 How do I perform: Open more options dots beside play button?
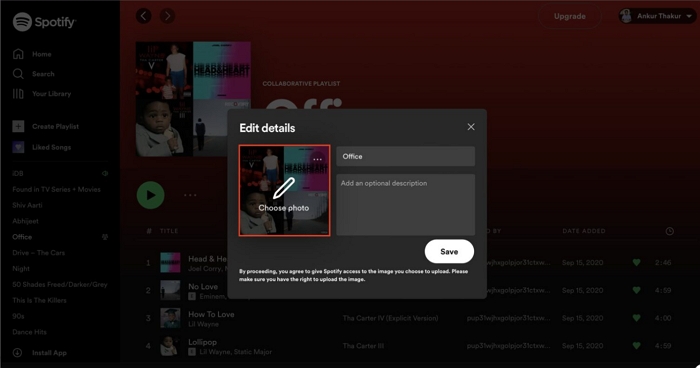click(x=190, y=195)
